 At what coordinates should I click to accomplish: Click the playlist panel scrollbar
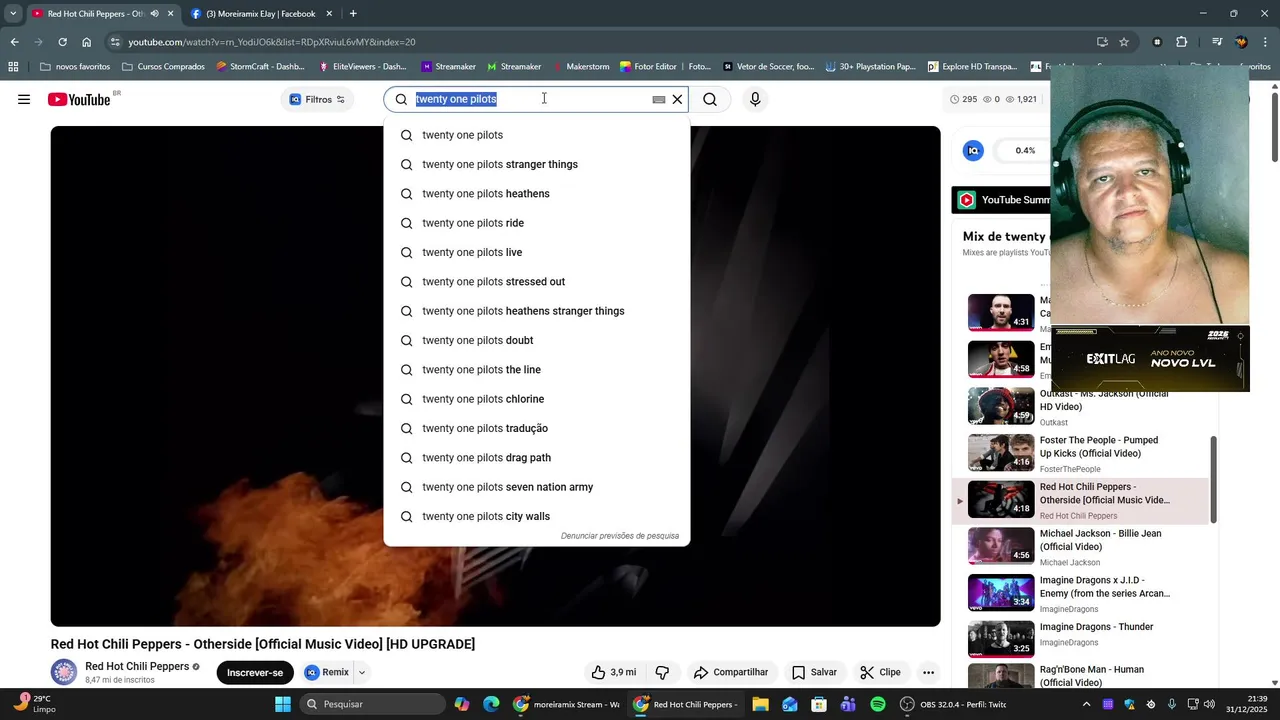1214,480
